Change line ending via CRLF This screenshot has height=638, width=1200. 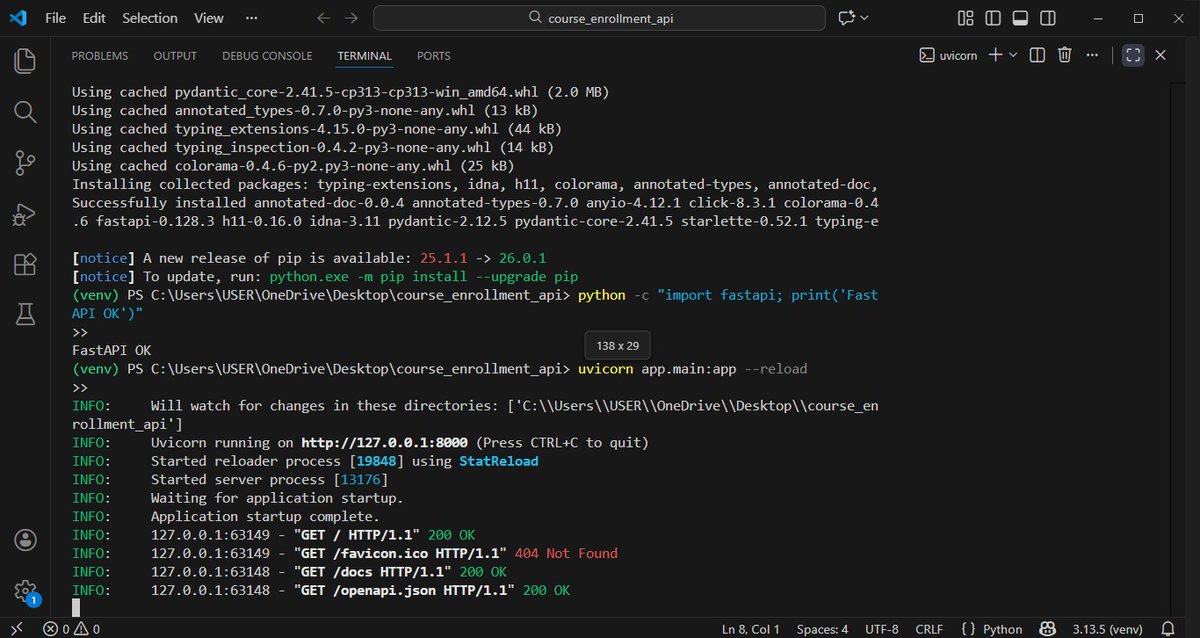pyautogui.click(x=928, y=629)
